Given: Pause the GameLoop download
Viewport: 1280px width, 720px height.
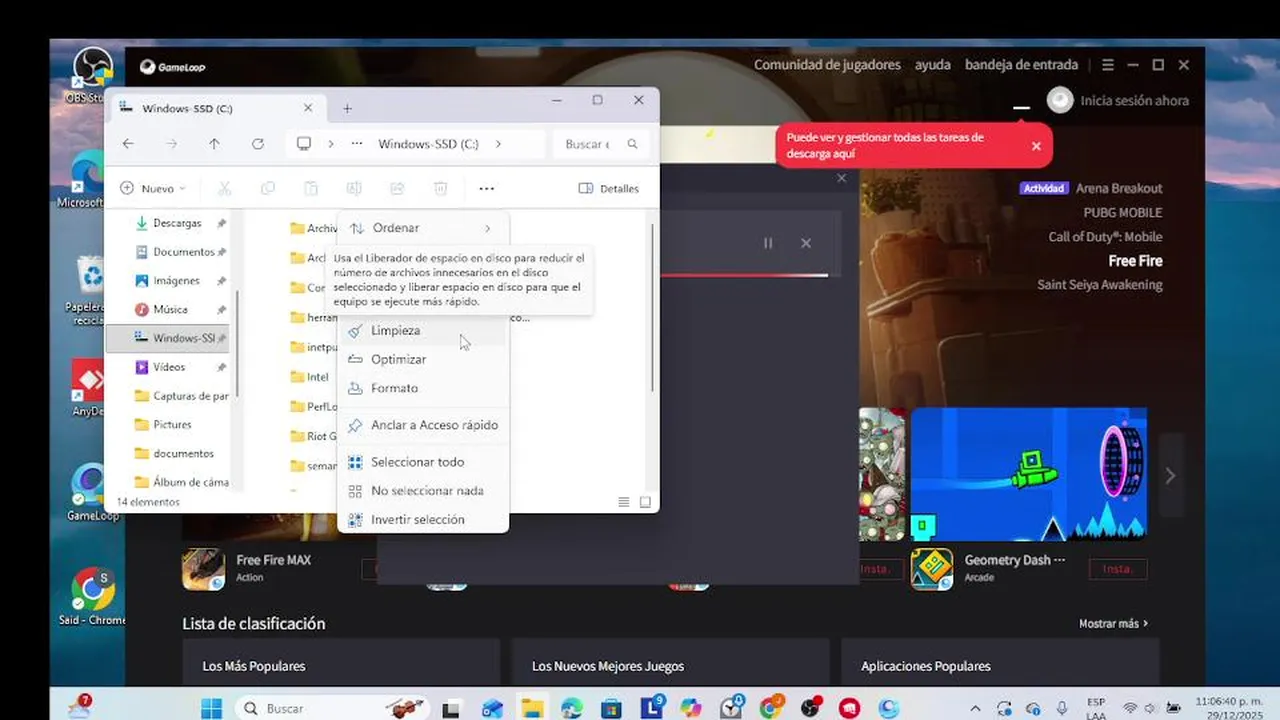Looking at the screenshot, I should click(768, 243).
